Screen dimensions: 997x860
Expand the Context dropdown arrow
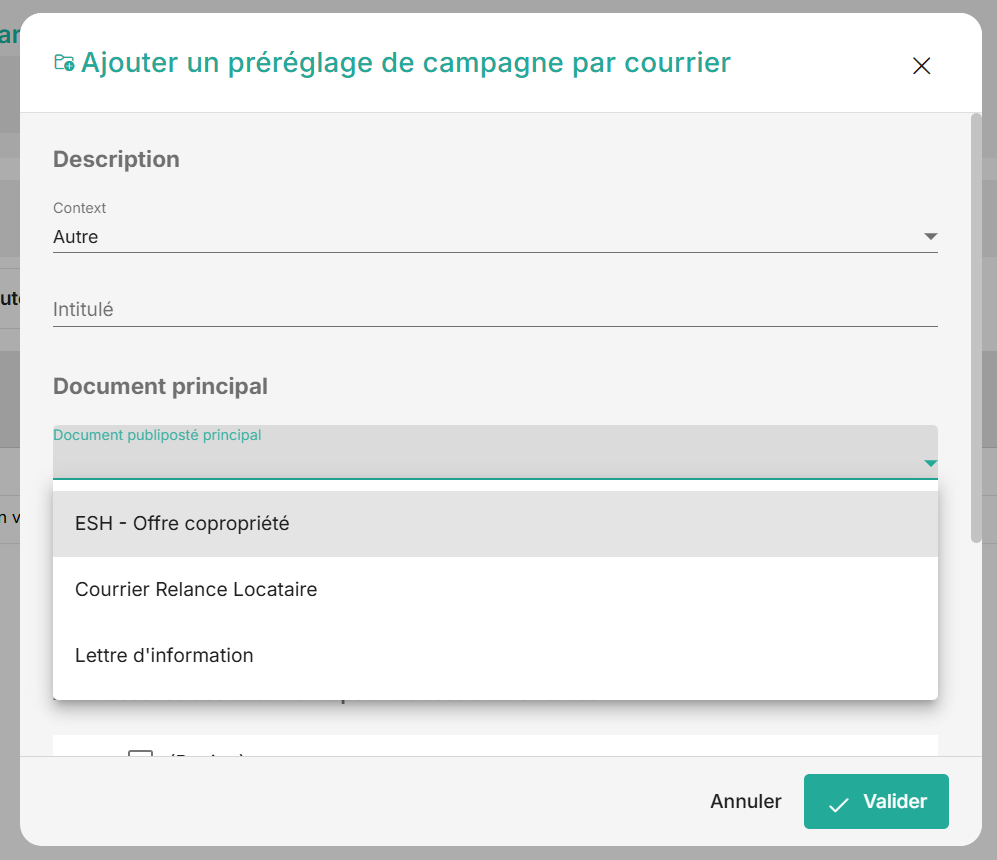coord(930,237)
